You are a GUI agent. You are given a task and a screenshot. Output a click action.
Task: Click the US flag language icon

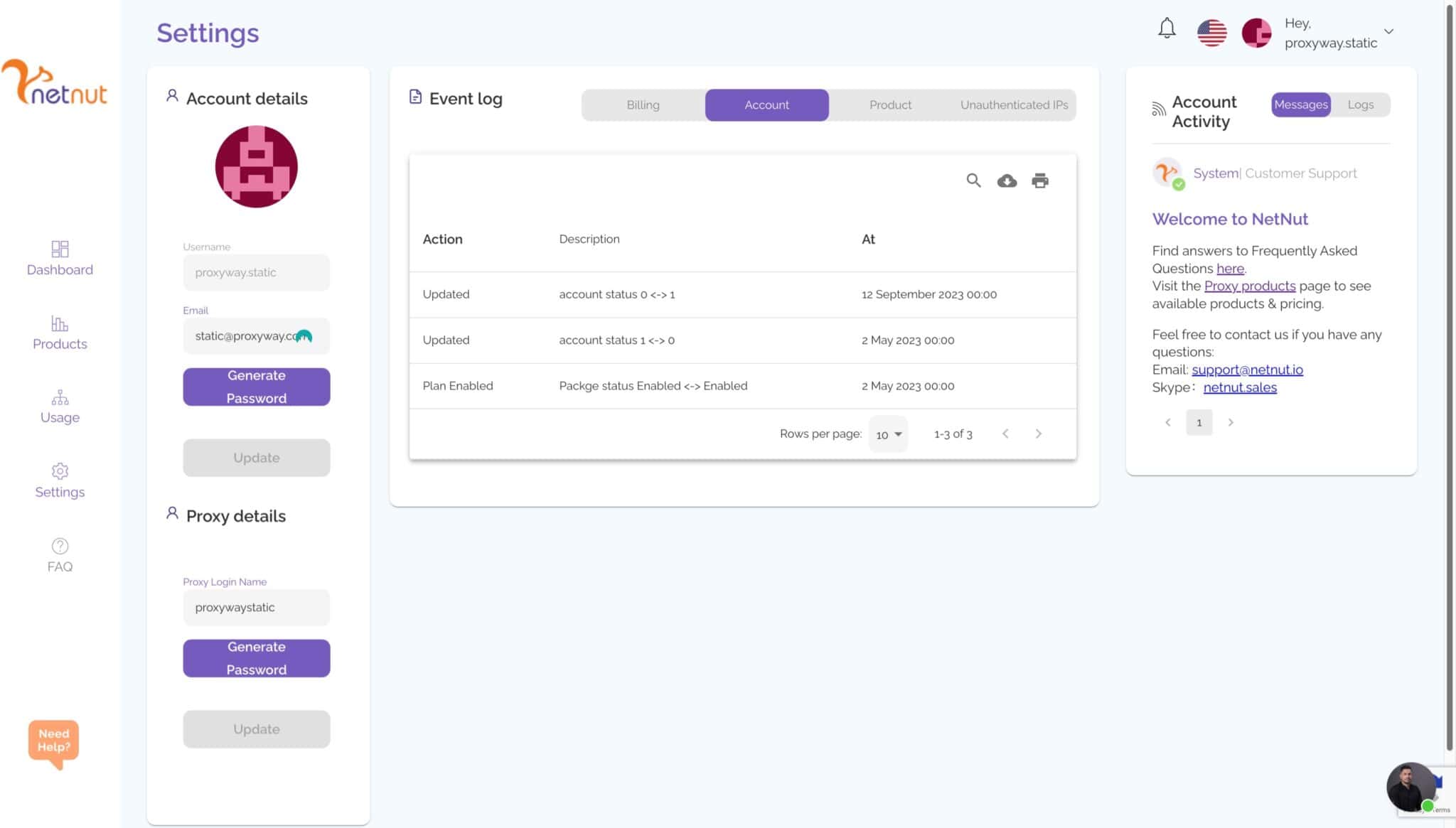point(1211,33)
